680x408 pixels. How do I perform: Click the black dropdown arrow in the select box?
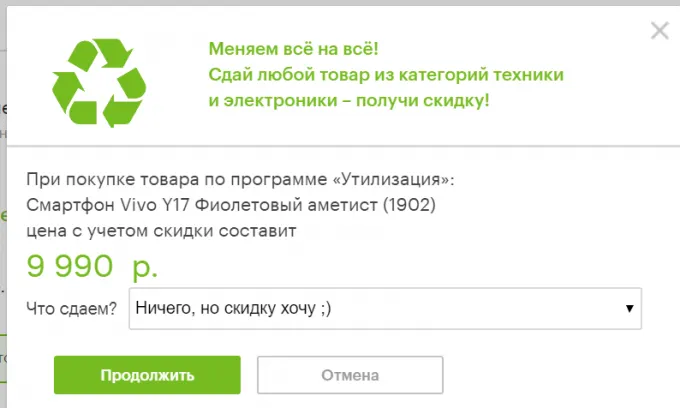[x=630, y=309]
